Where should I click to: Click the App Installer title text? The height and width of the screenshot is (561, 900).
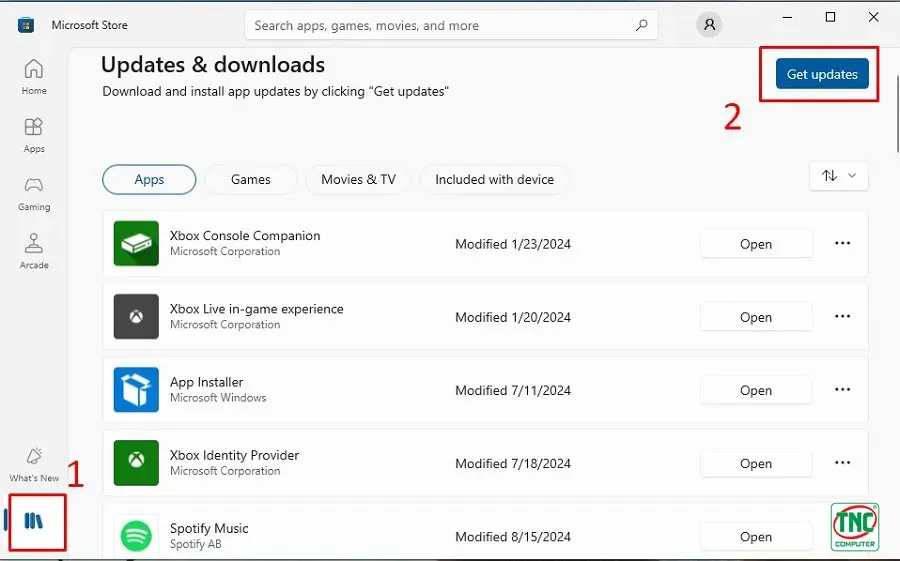pos(207,382)
